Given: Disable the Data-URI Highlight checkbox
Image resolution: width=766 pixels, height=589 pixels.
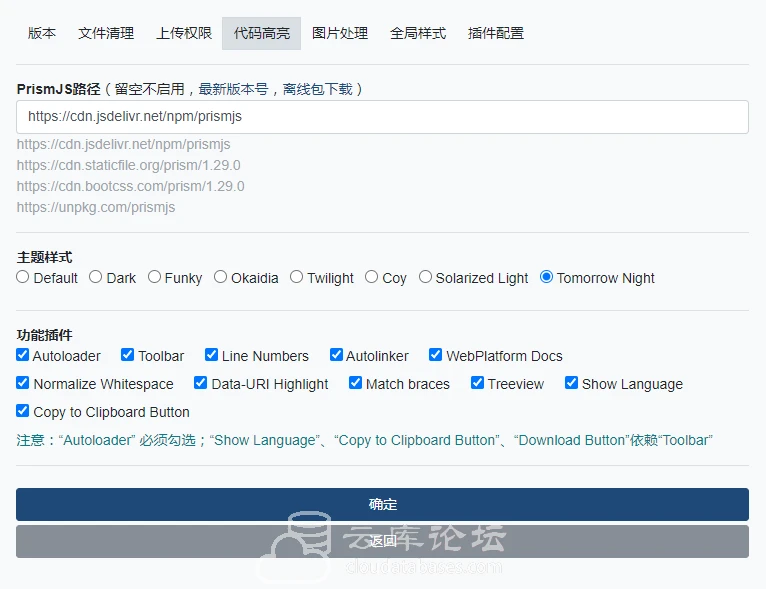Looking at the screenshot, I should pyautogui.click(x=200, y=382).
